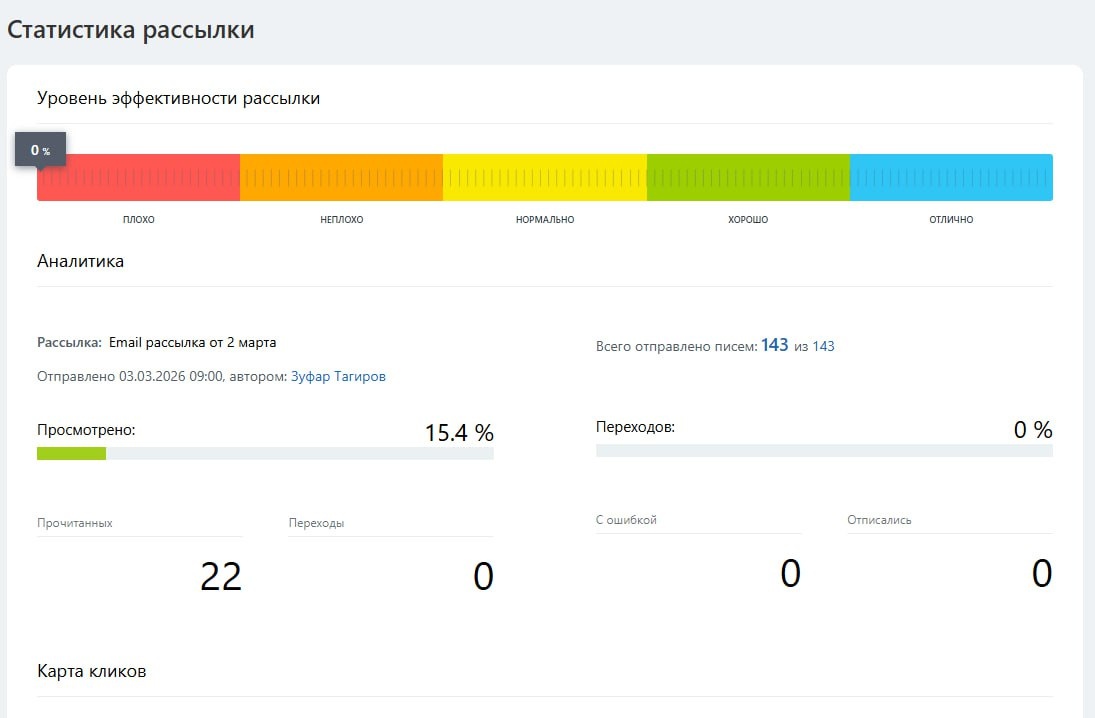
Task: Click the text Email рассылка от 2 марта
Action: point(192,342)
